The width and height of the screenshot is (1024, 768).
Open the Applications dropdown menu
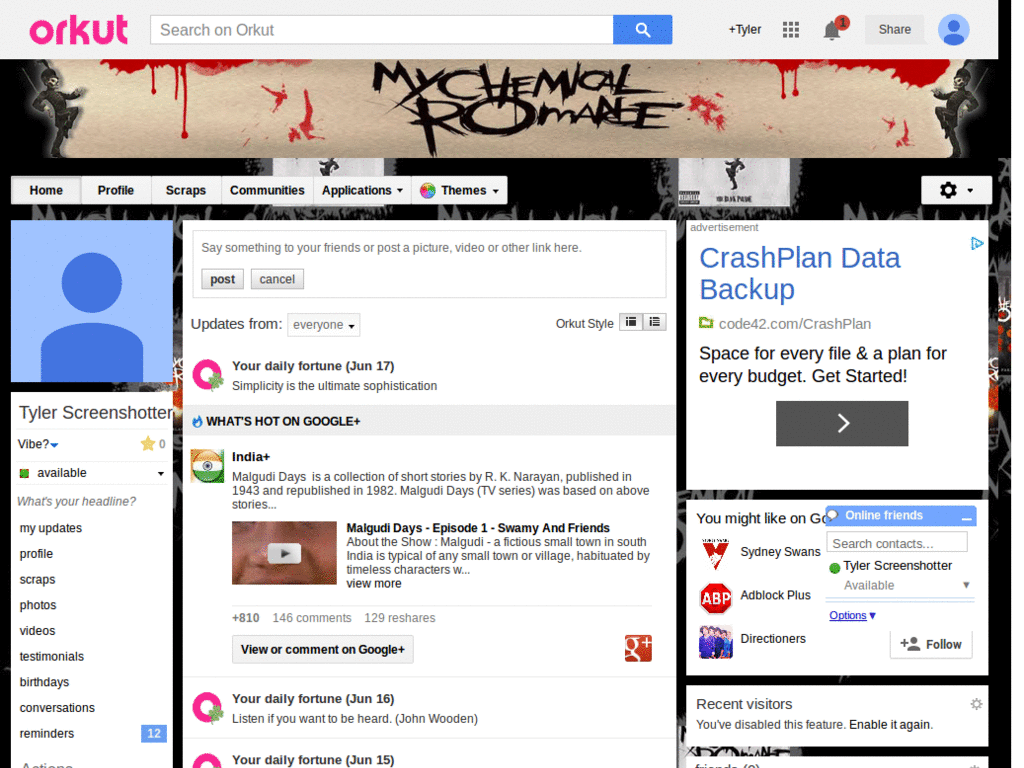click(362, 191)
